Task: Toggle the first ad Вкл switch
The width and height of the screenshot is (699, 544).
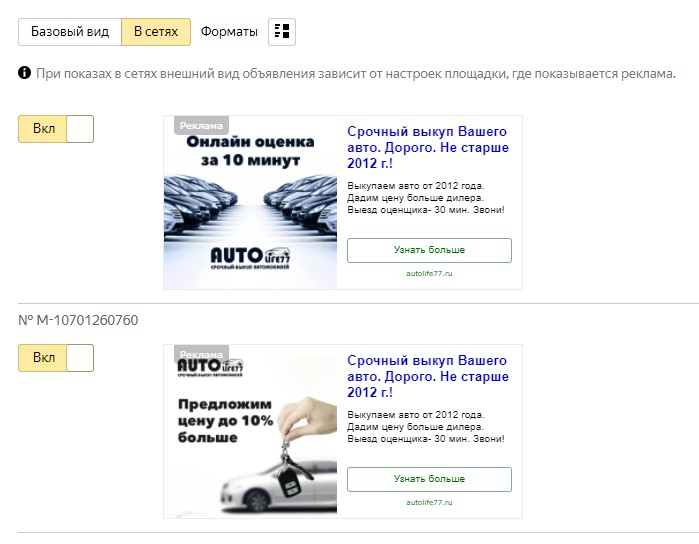Action: click(x=56, y=129)
